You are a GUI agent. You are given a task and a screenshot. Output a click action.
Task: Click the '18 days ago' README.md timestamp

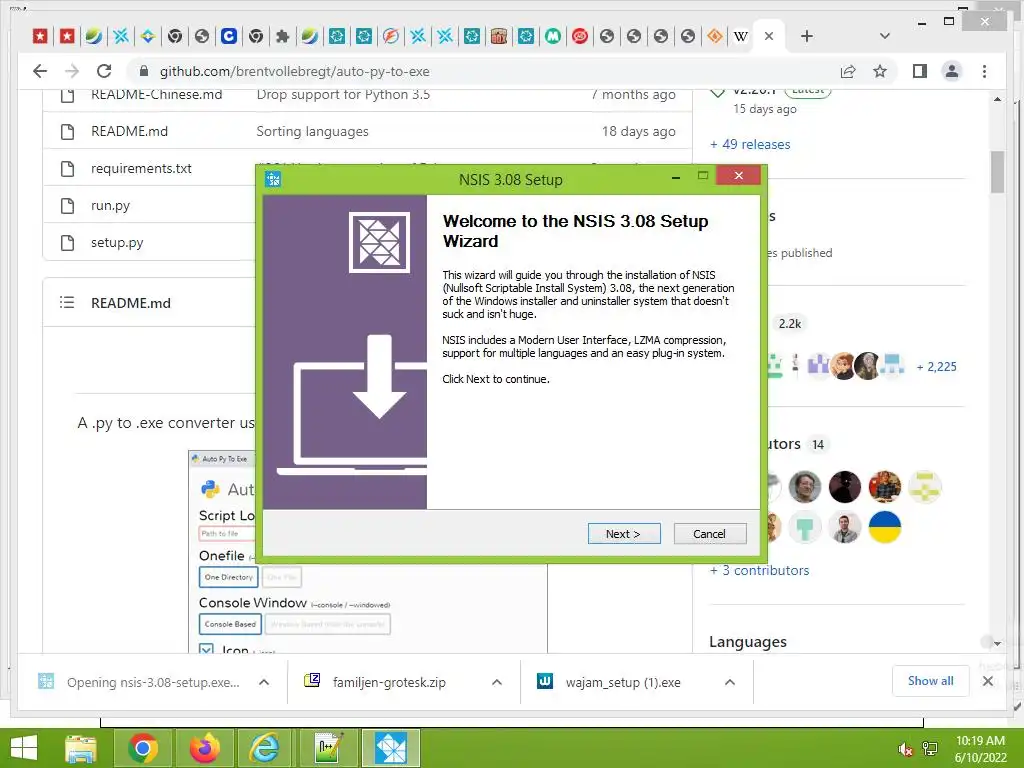[639, 131]
